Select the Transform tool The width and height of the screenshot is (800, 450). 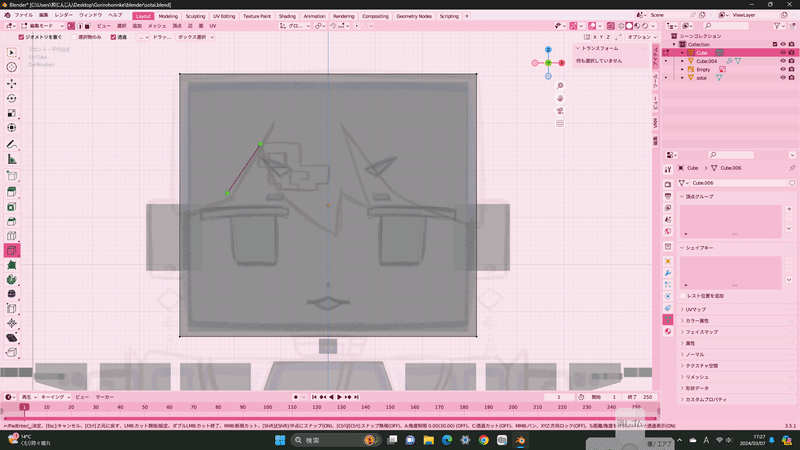[x=12, y=128]
